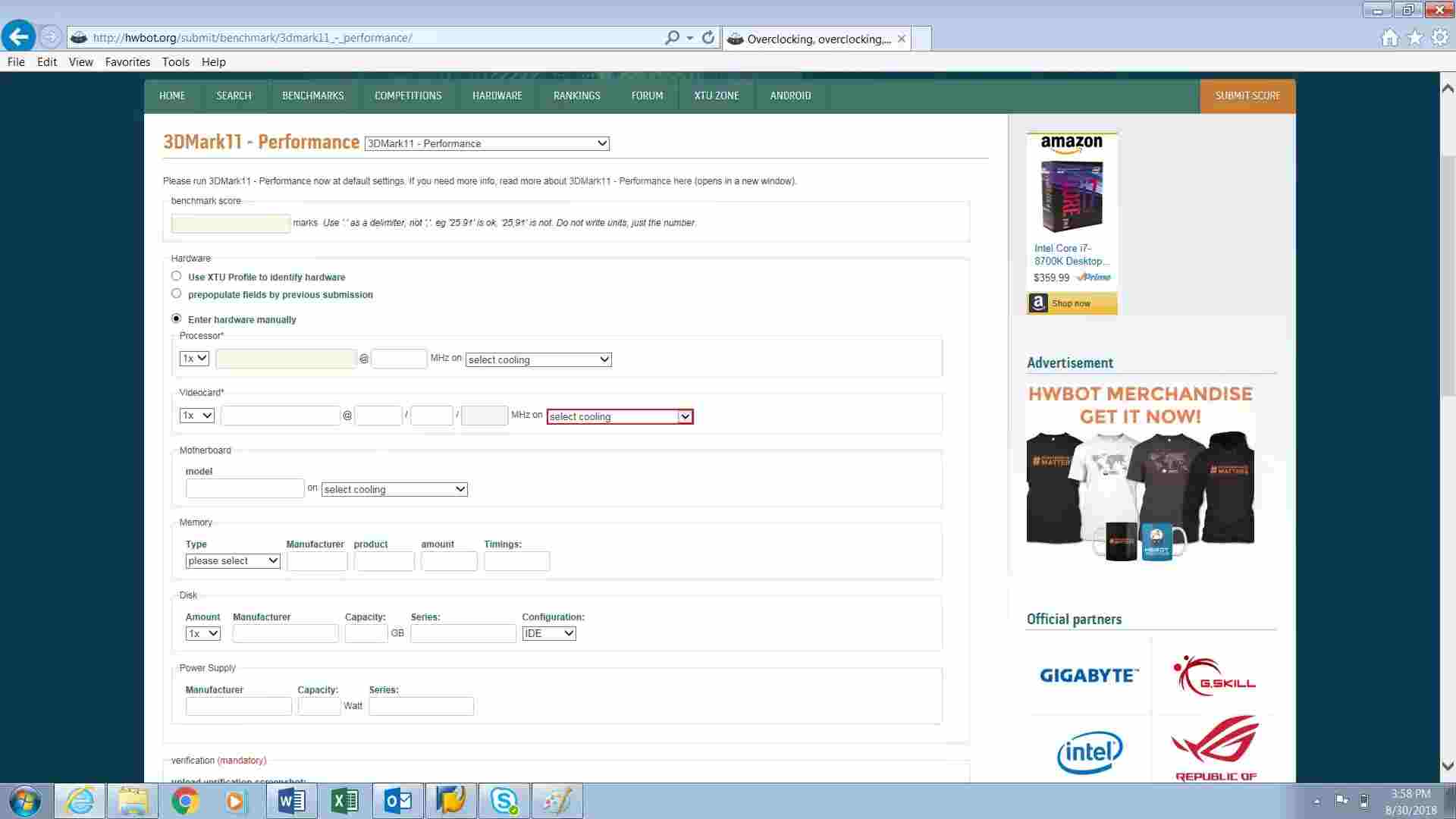Click the G.Skill partner logo
Viewport: 1456px width, 819px height.
tap(1214, 675)
